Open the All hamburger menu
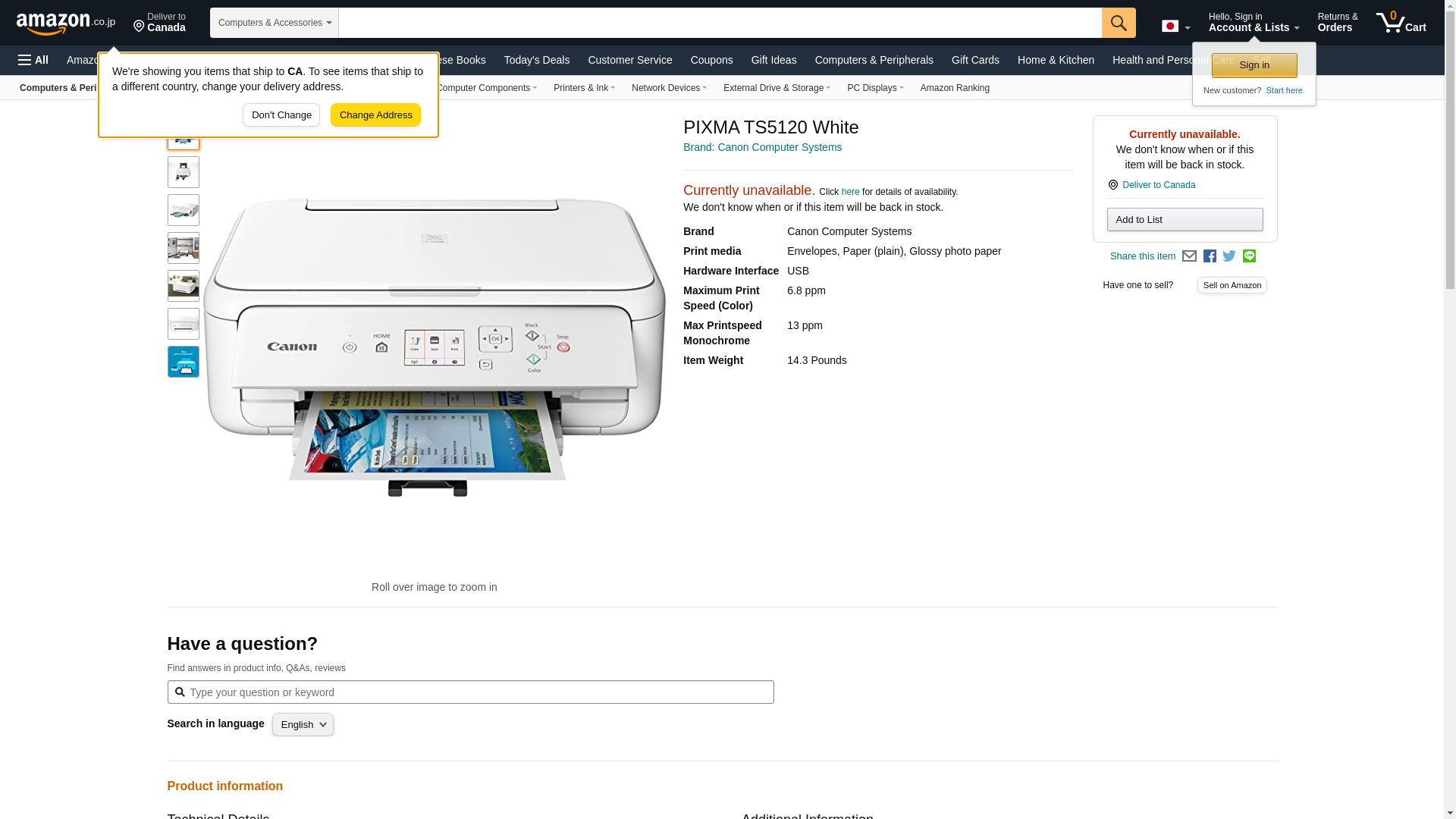The width and height of the screenshot is (1456, 819). pyautogui.click(x=33, y=60)
